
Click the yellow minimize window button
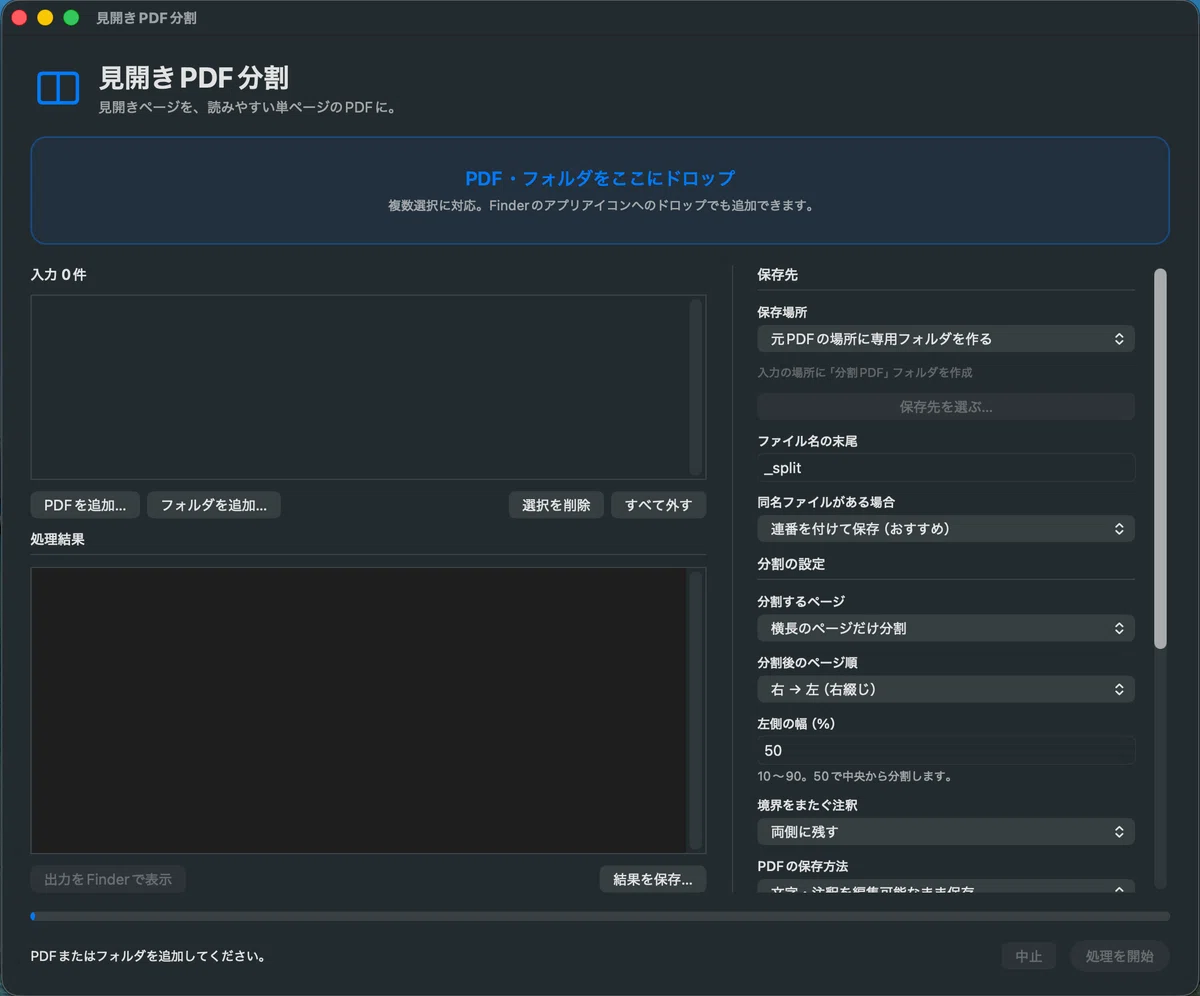45,18
